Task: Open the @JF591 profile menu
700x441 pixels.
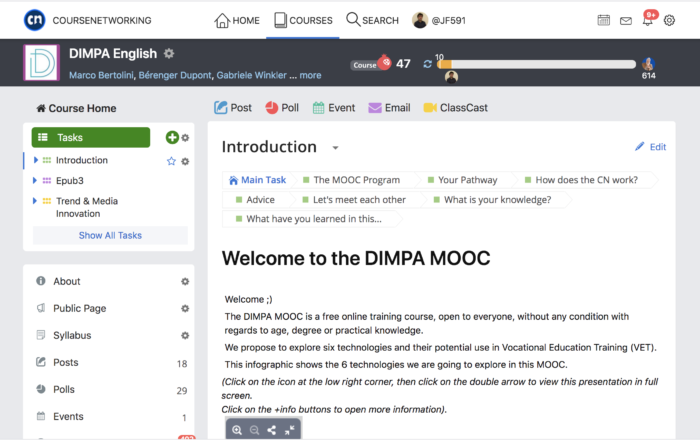Action: (x=439, y=21)
